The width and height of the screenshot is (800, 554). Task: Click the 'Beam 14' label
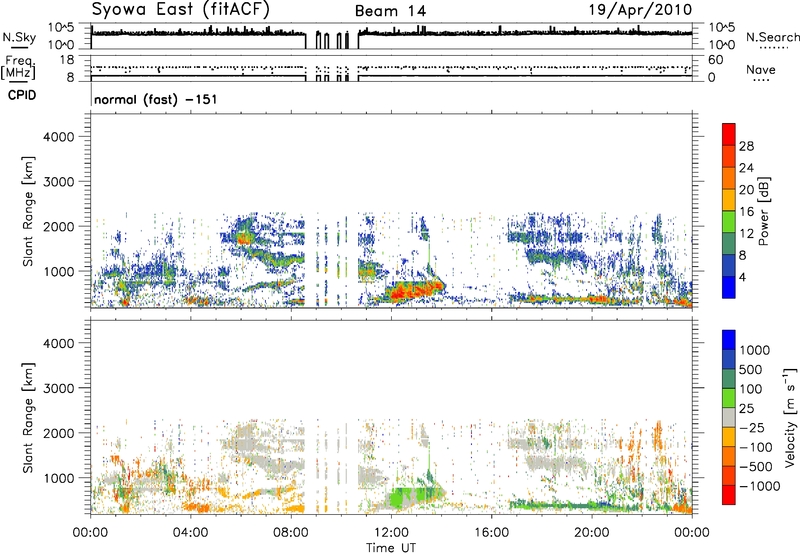tap(390, 11)
